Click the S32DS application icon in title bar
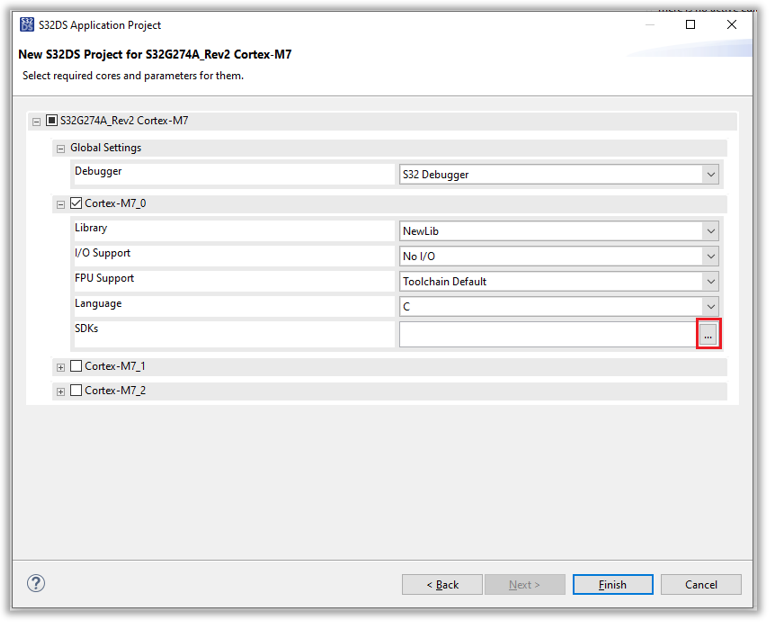The width and height of the screenshot is (769, 622). pyautogui.click(x=27, y=25)
